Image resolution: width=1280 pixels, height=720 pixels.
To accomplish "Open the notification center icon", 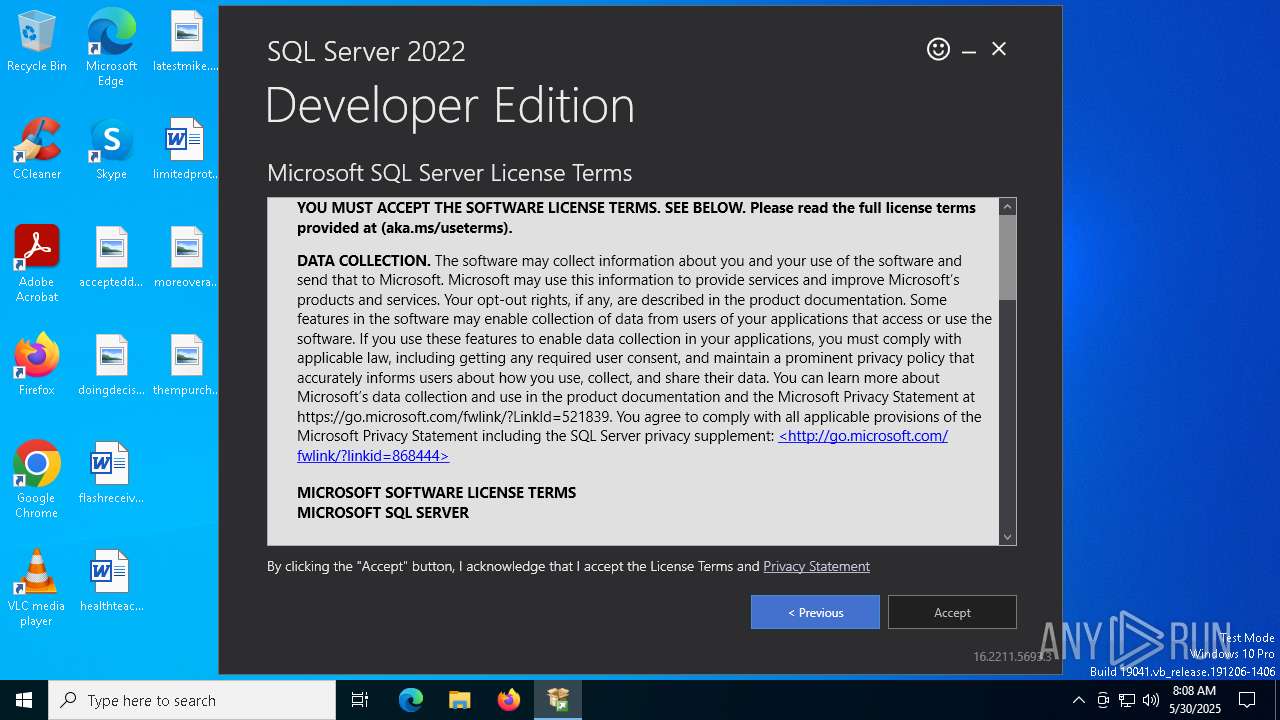I will (x=1248, y=700).
